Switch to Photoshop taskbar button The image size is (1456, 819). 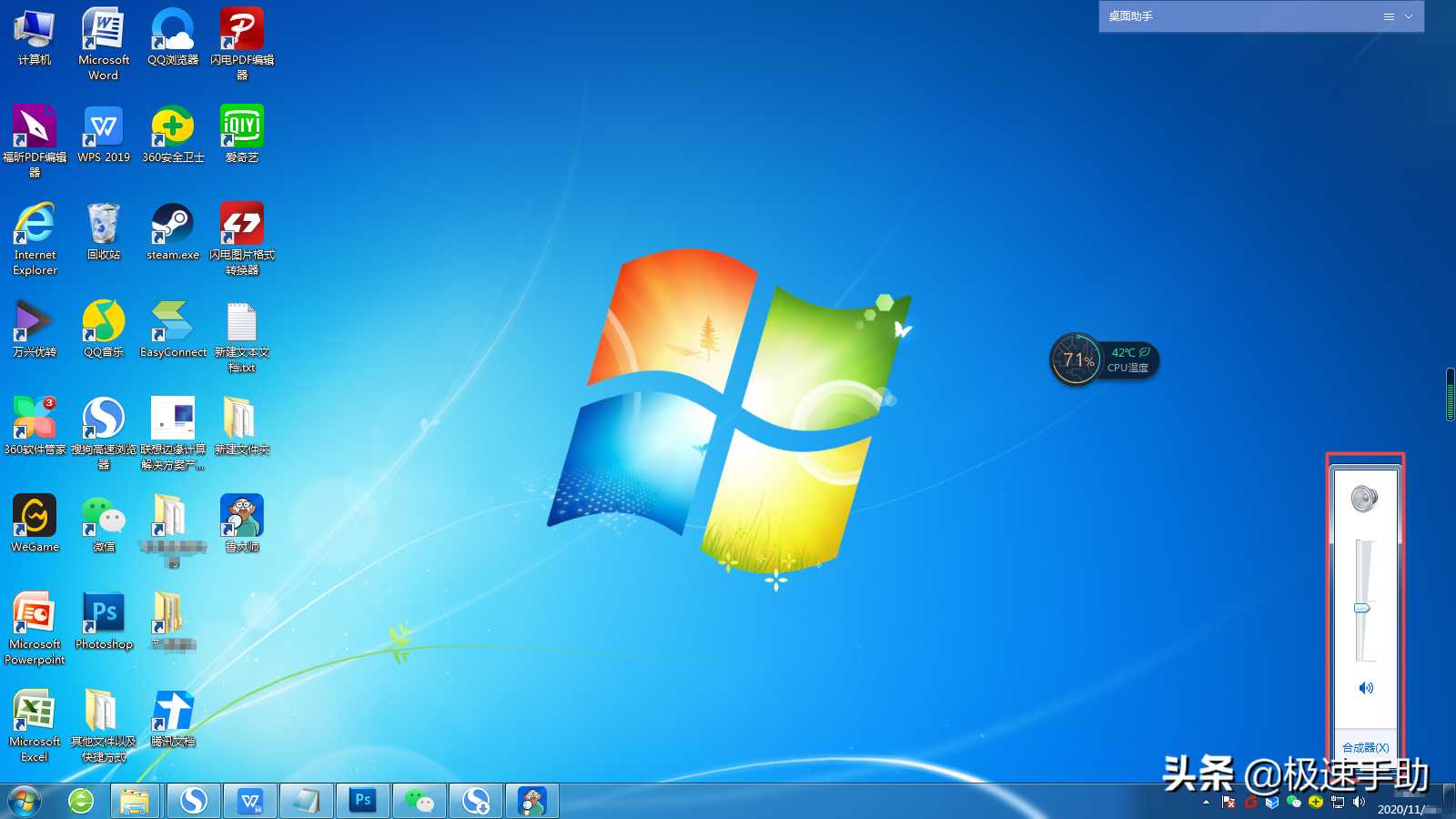click(363, 801)
